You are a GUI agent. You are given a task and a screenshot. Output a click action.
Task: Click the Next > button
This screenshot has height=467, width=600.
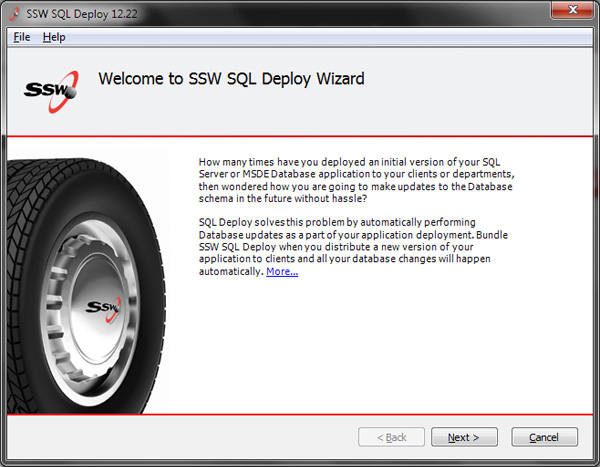coord(464,437)
